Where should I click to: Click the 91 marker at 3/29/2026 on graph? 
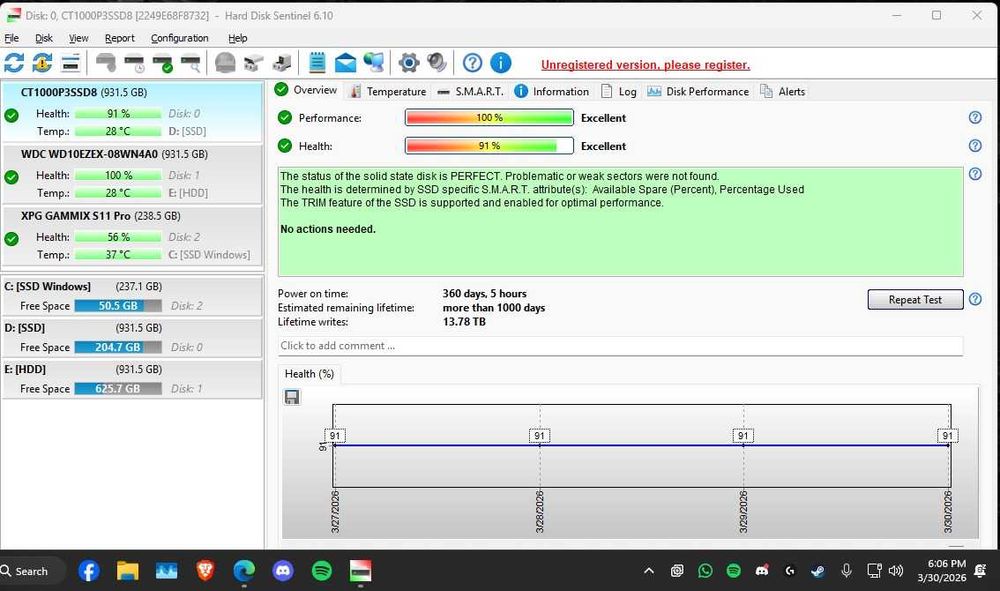[x=743, y=435]
